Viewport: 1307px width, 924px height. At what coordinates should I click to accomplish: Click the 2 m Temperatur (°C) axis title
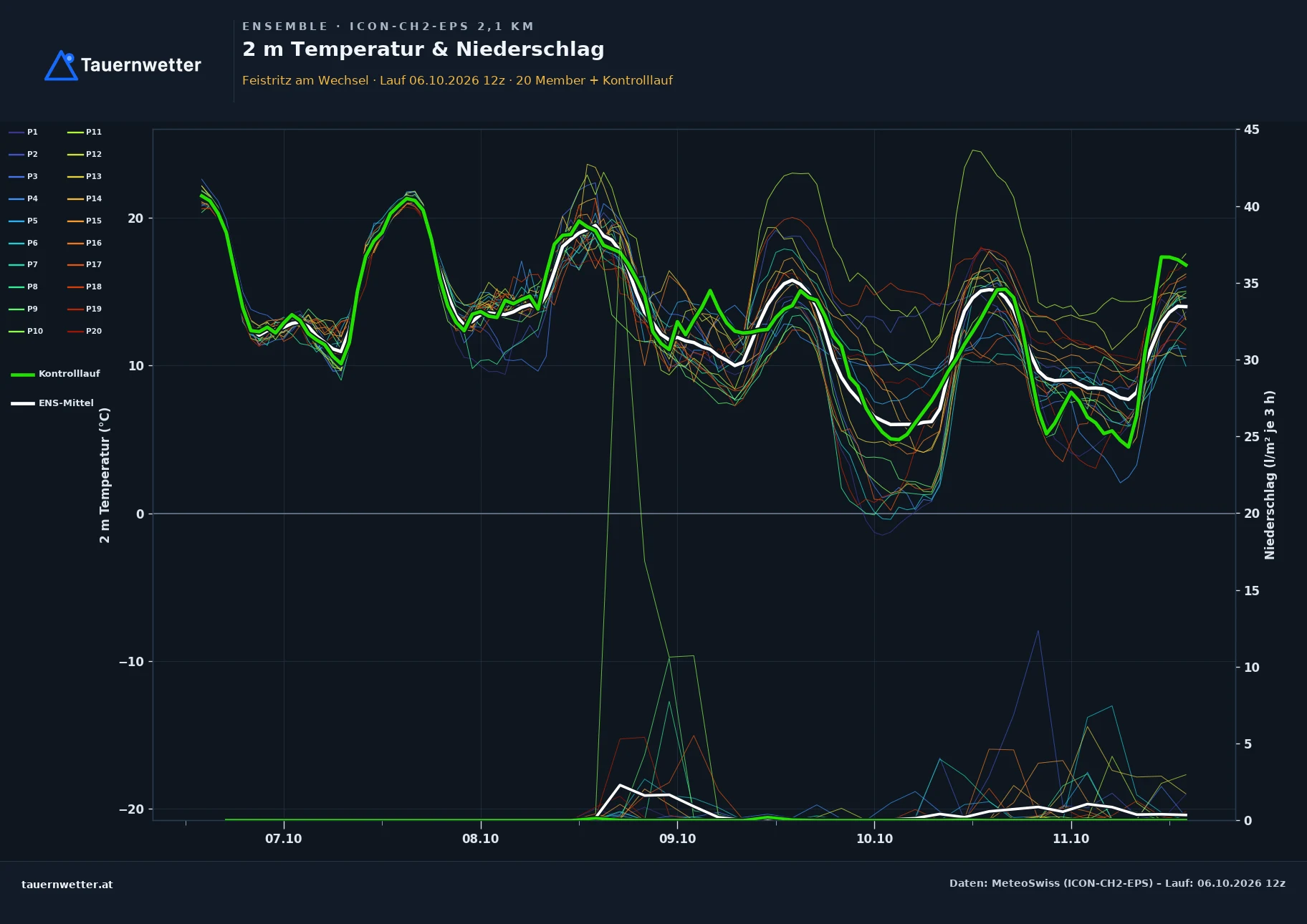pyautogui.click(x=105, y=475)
